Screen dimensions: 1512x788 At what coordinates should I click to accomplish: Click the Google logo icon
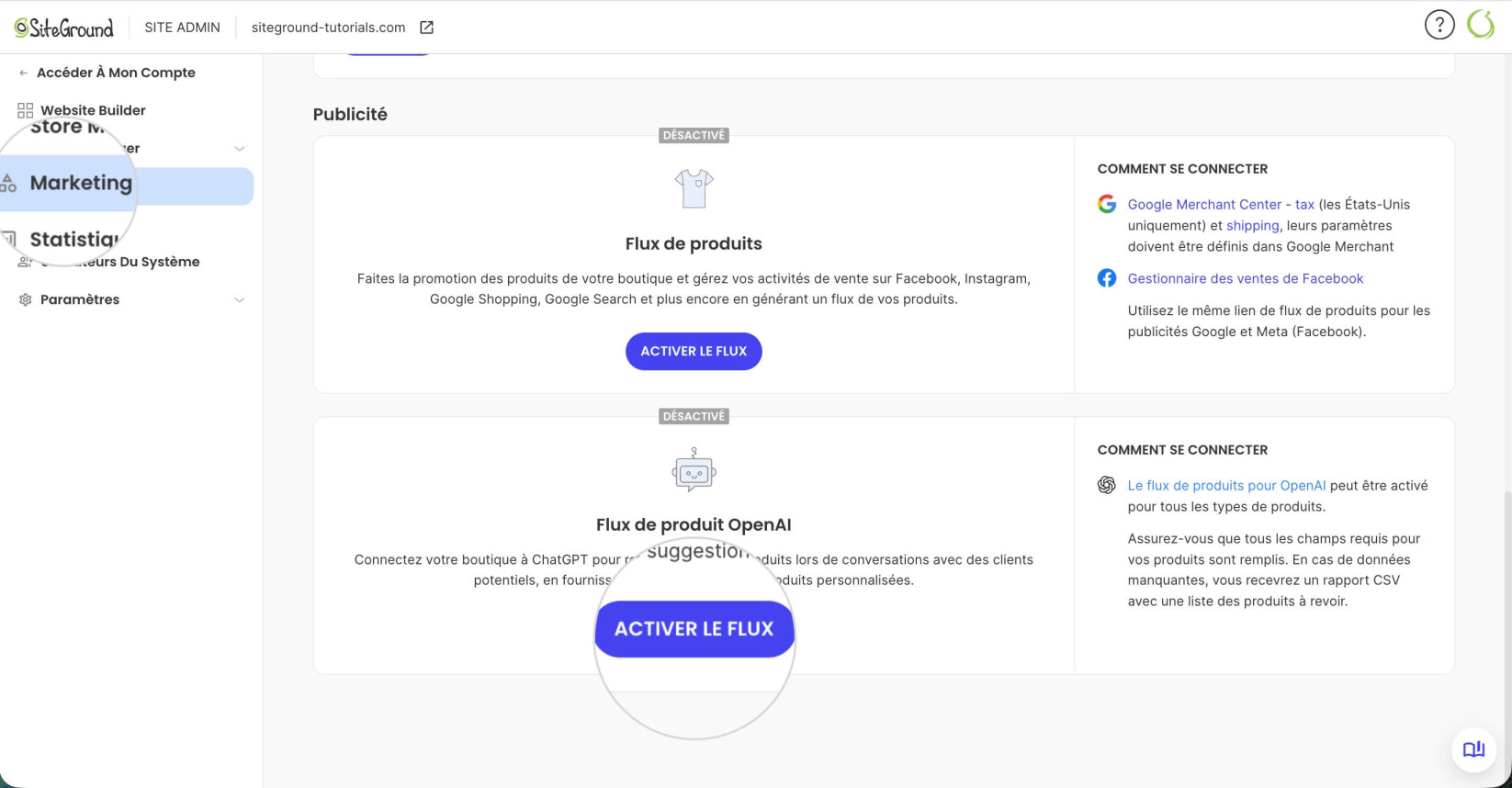click(1107, 204)
